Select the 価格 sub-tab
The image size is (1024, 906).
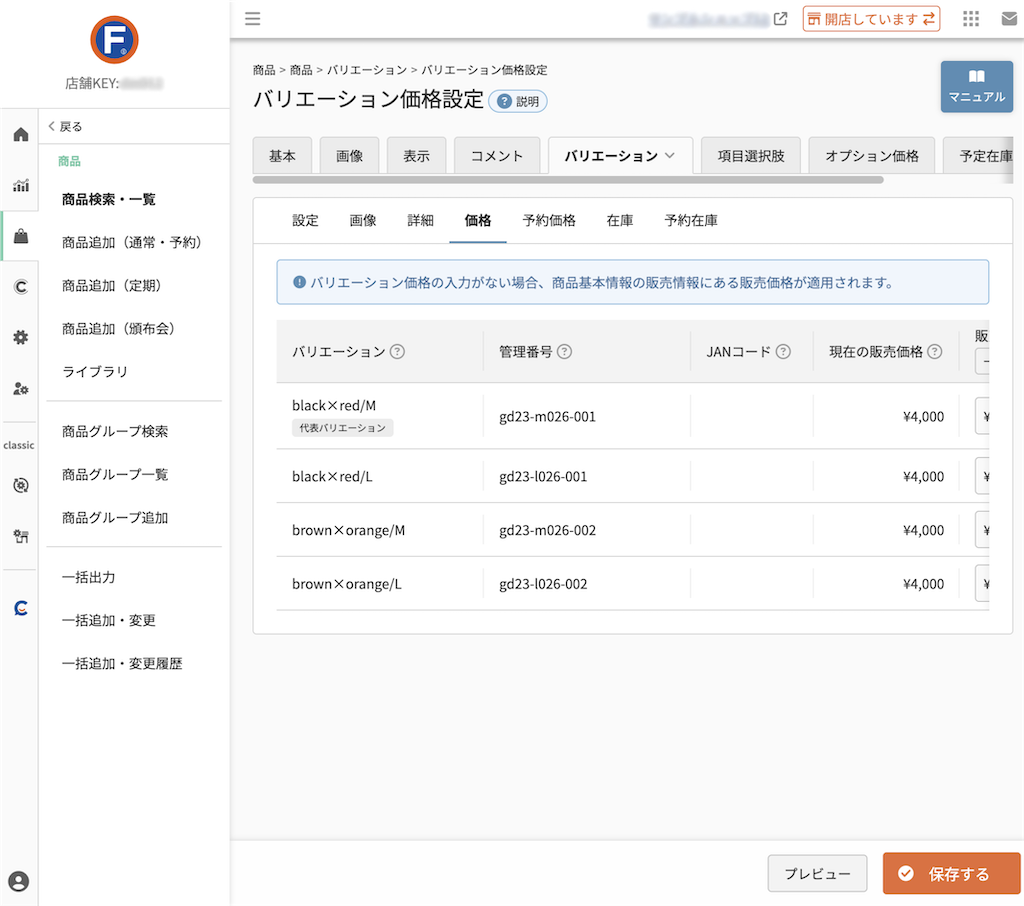[x=478, y=221]
